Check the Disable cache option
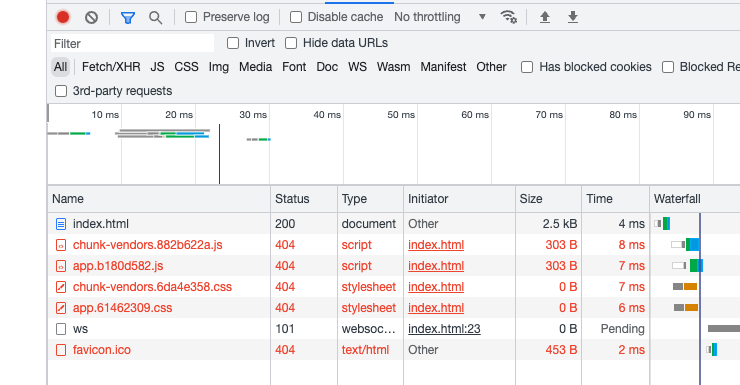 296,17
